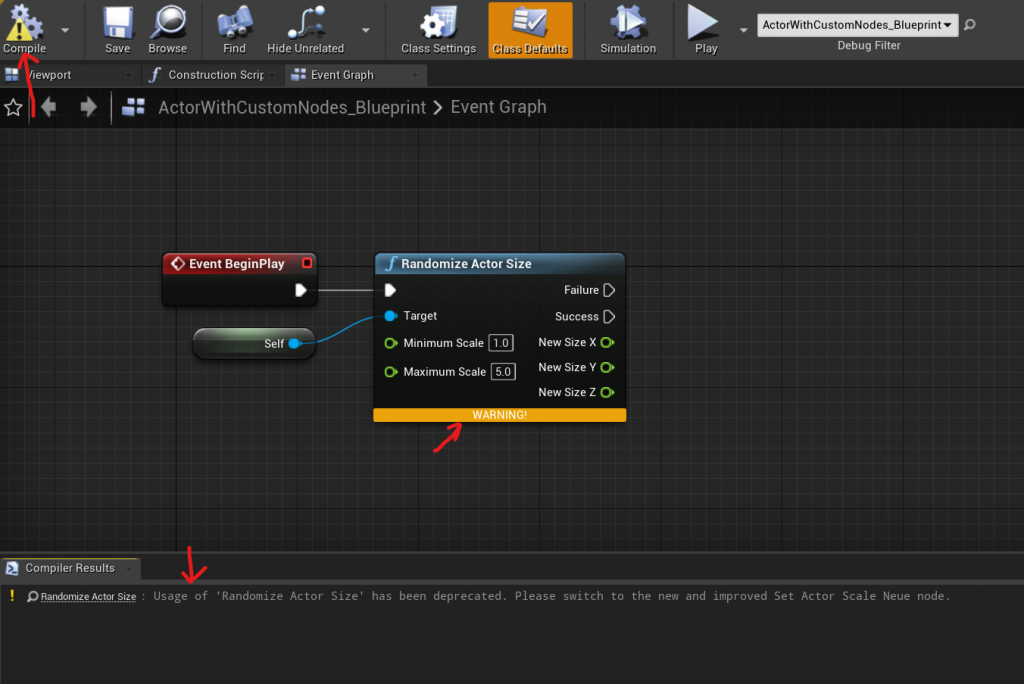The height and width of the screenshot is (684, 1024).
Task: Click the Compile toolbar icon
Action: pos(24,24)
